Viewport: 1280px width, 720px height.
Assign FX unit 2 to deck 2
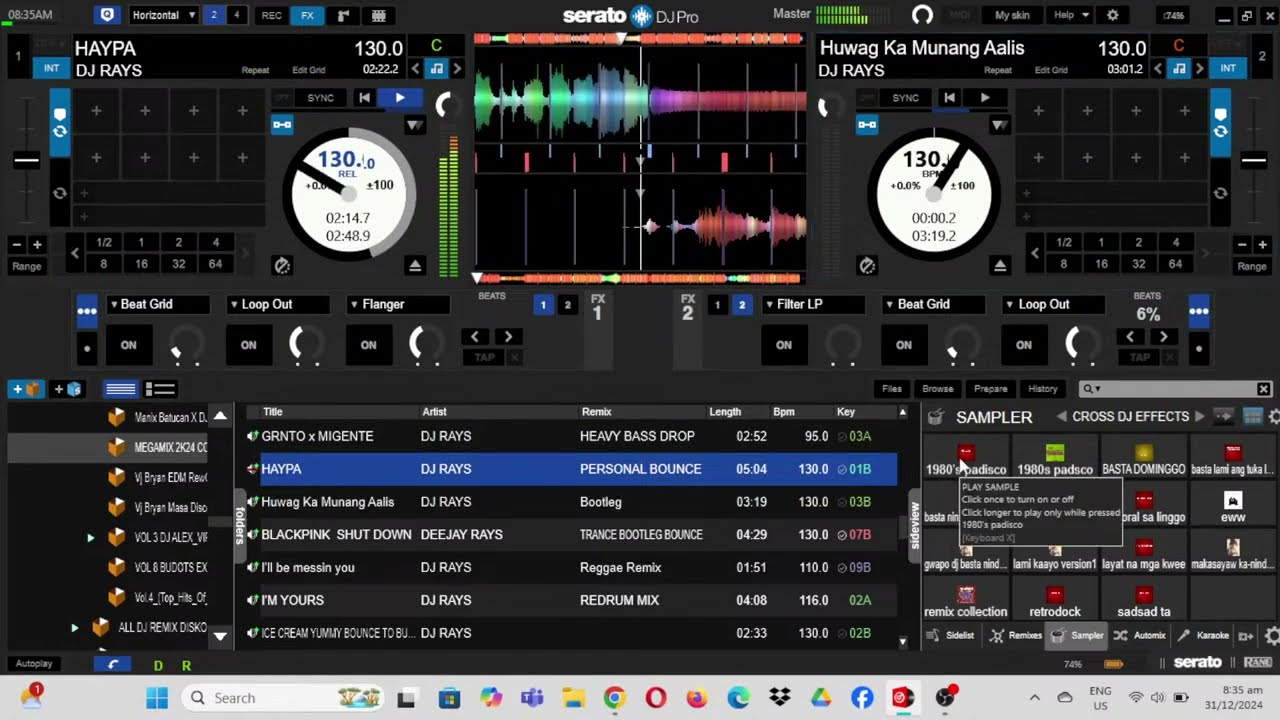point(741,304)
